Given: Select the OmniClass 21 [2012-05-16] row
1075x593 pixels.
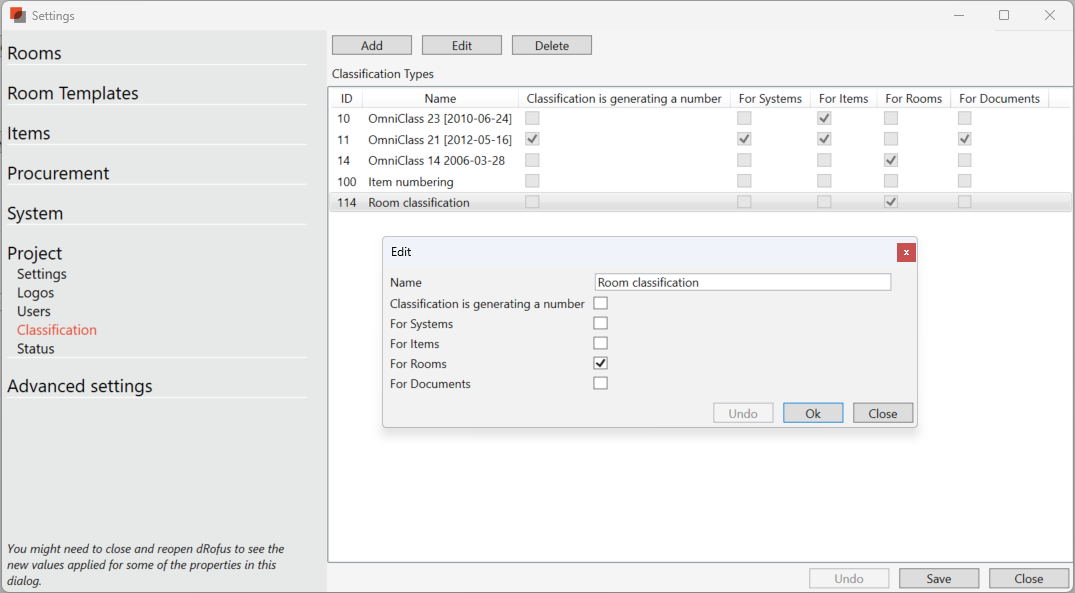Looking at the screenshot, I should [439, 140].
